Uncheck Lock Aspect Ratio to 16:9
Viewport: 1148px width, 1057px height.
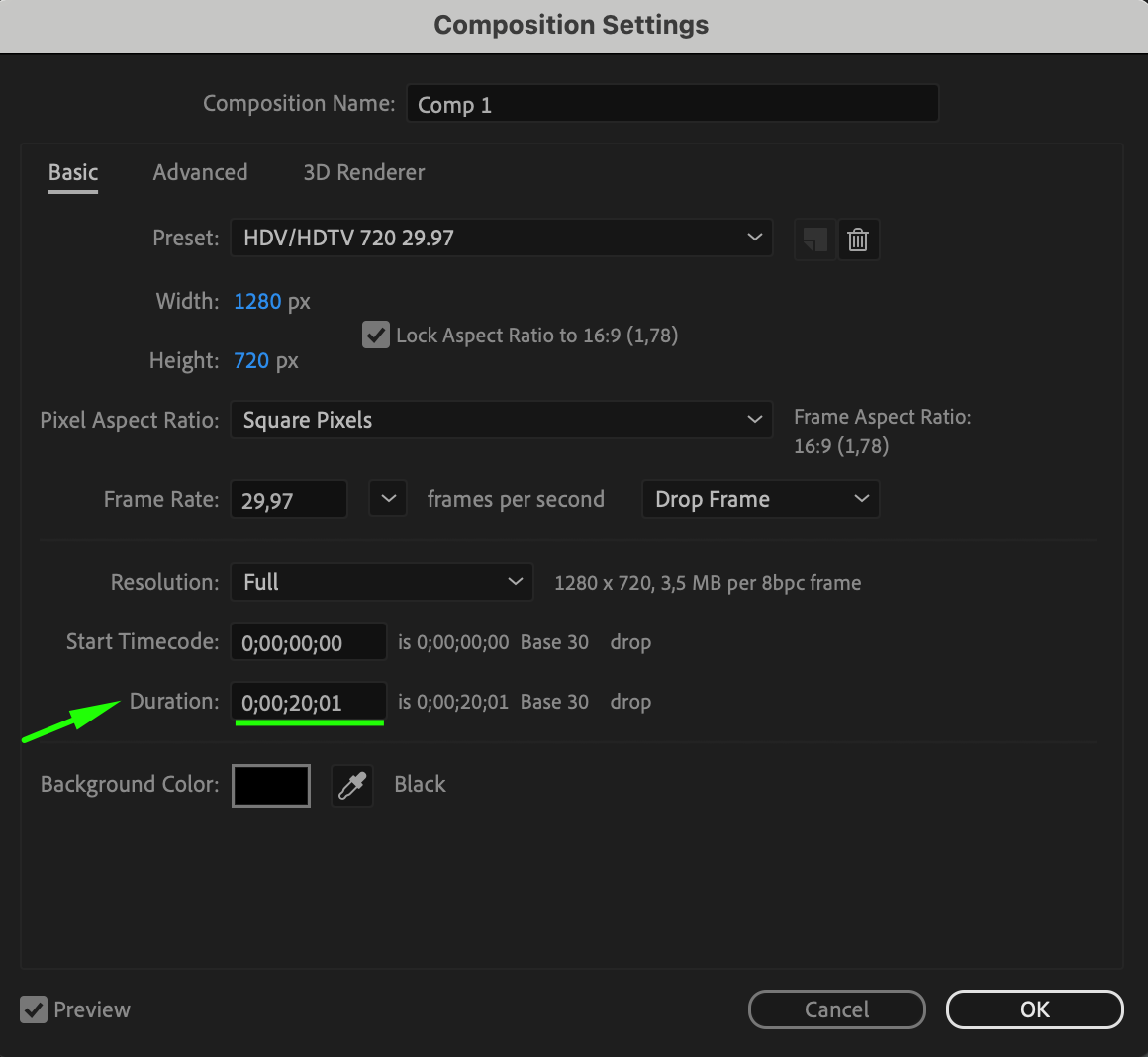(376, 336)
